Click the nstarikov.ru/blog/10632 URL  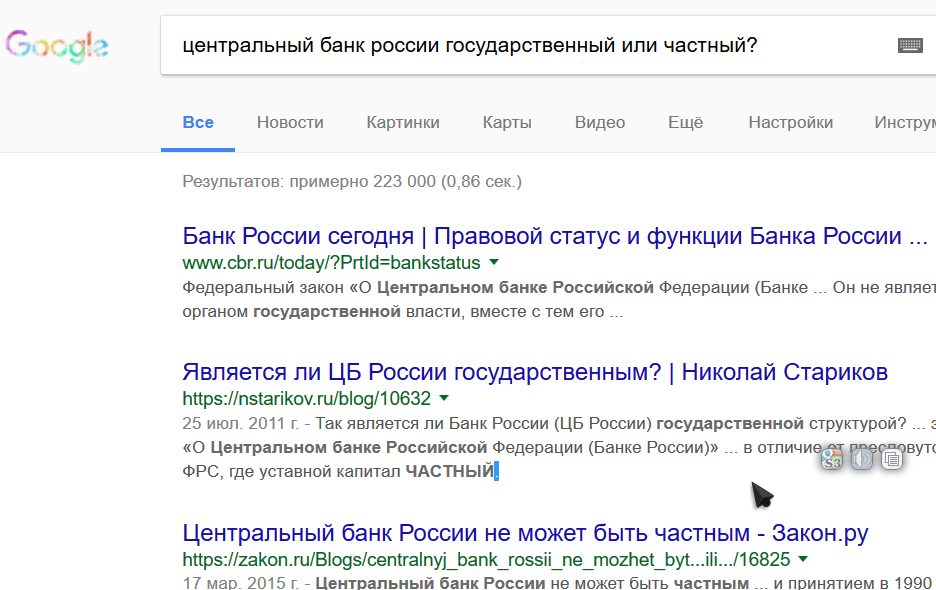pyautogui.click(x=306, y=398)
